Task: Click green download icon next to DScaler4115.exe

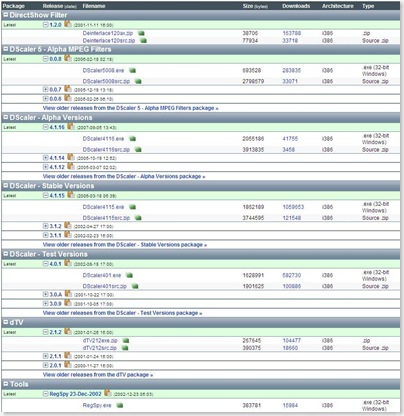Action: [133, 207]
